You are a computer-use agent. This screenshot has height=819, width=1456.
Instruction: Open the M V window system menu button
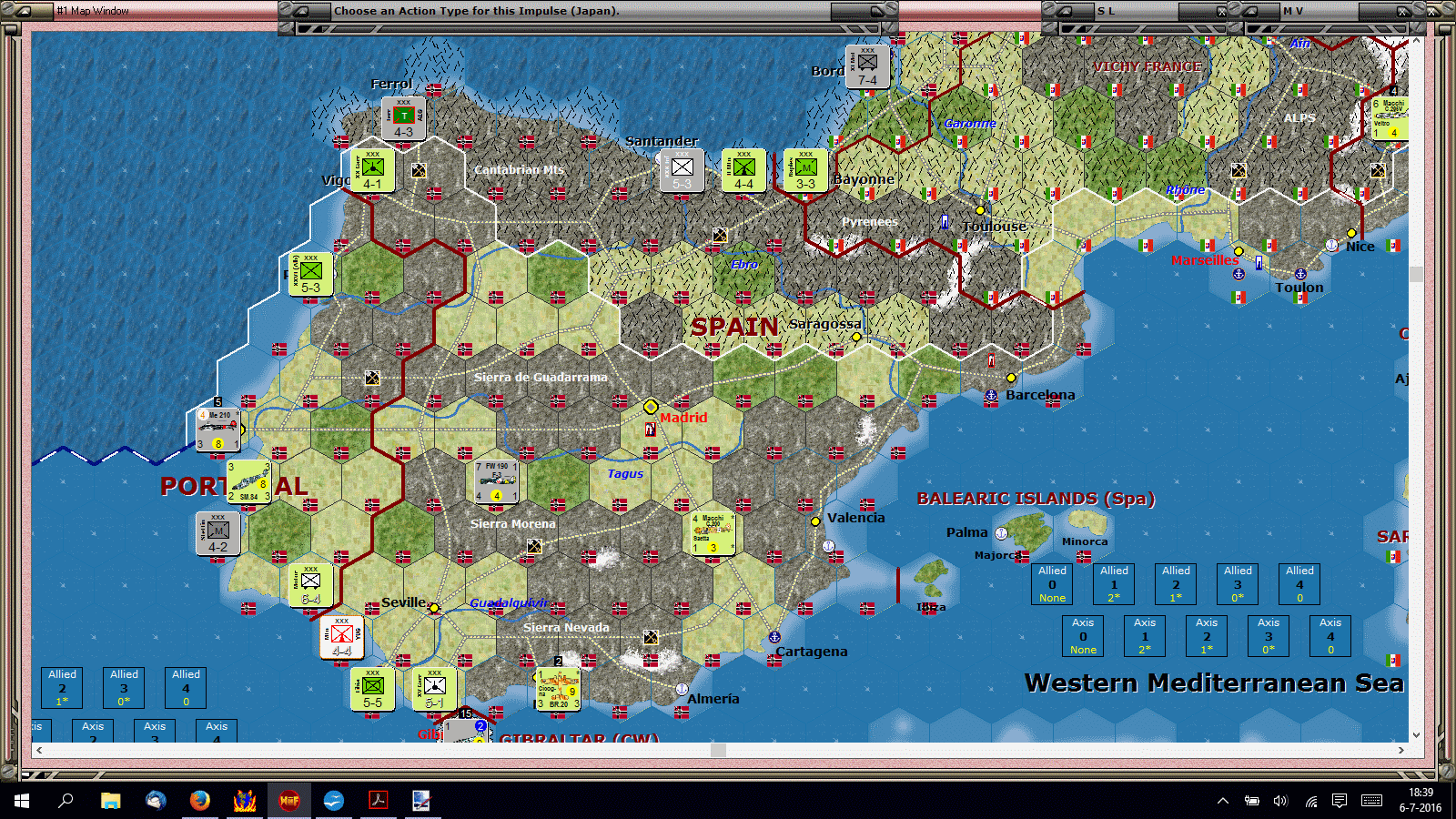(x=1250, y=11)
